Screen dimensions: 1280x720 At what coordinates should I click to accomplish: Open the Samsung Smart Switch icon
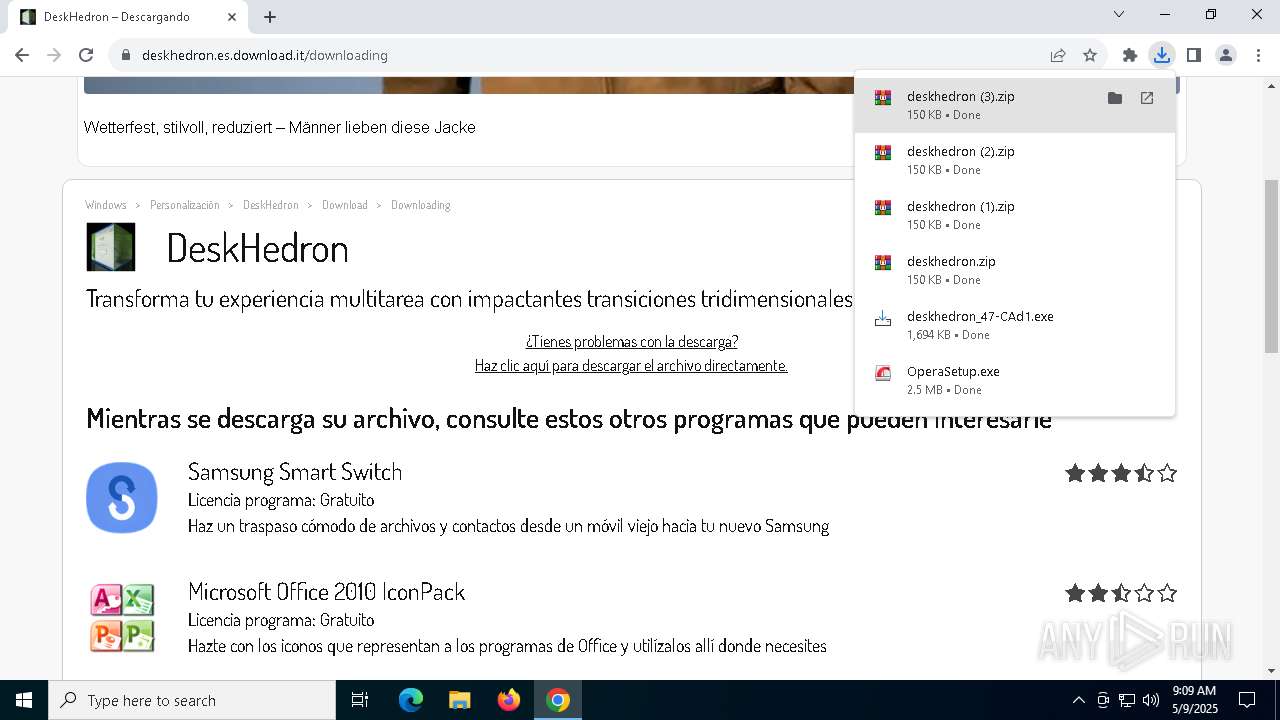[122, 497]
